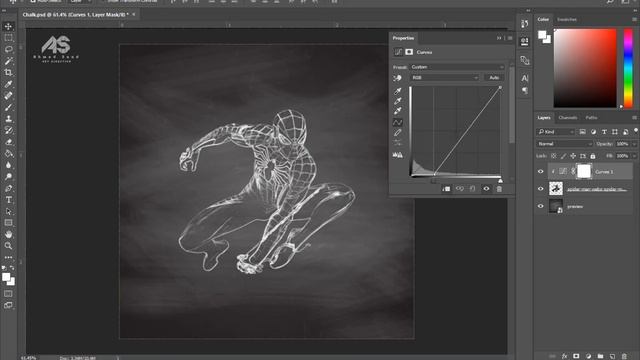Click the on-image adjustment hand tool

click(x=398, y=78)
